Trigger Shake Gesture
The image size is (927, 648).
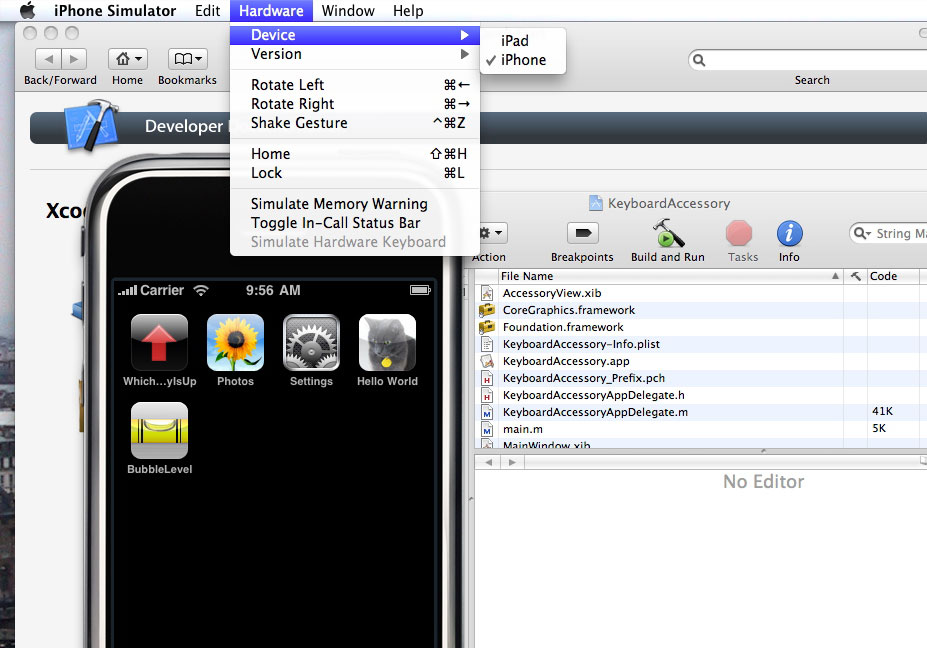[x=355, y=122]
